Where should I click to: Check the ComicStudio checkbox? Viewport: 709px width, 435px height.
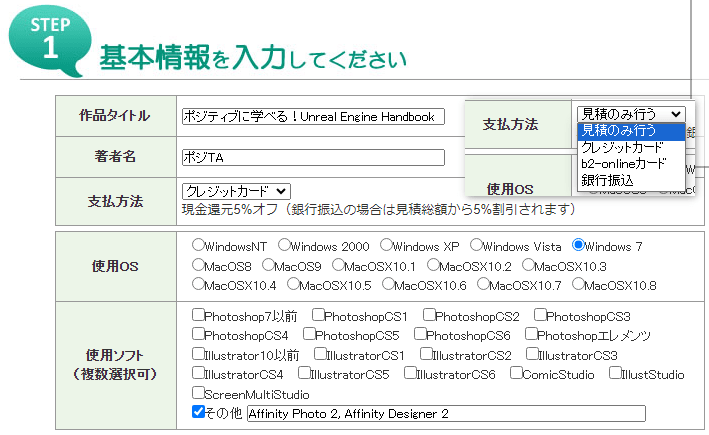point(516,373)
